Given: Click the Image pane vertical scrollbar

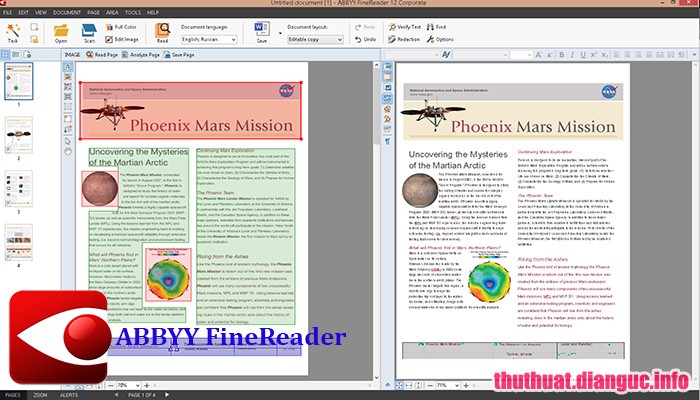Looking at the screenshot, I should click(376, 221).
